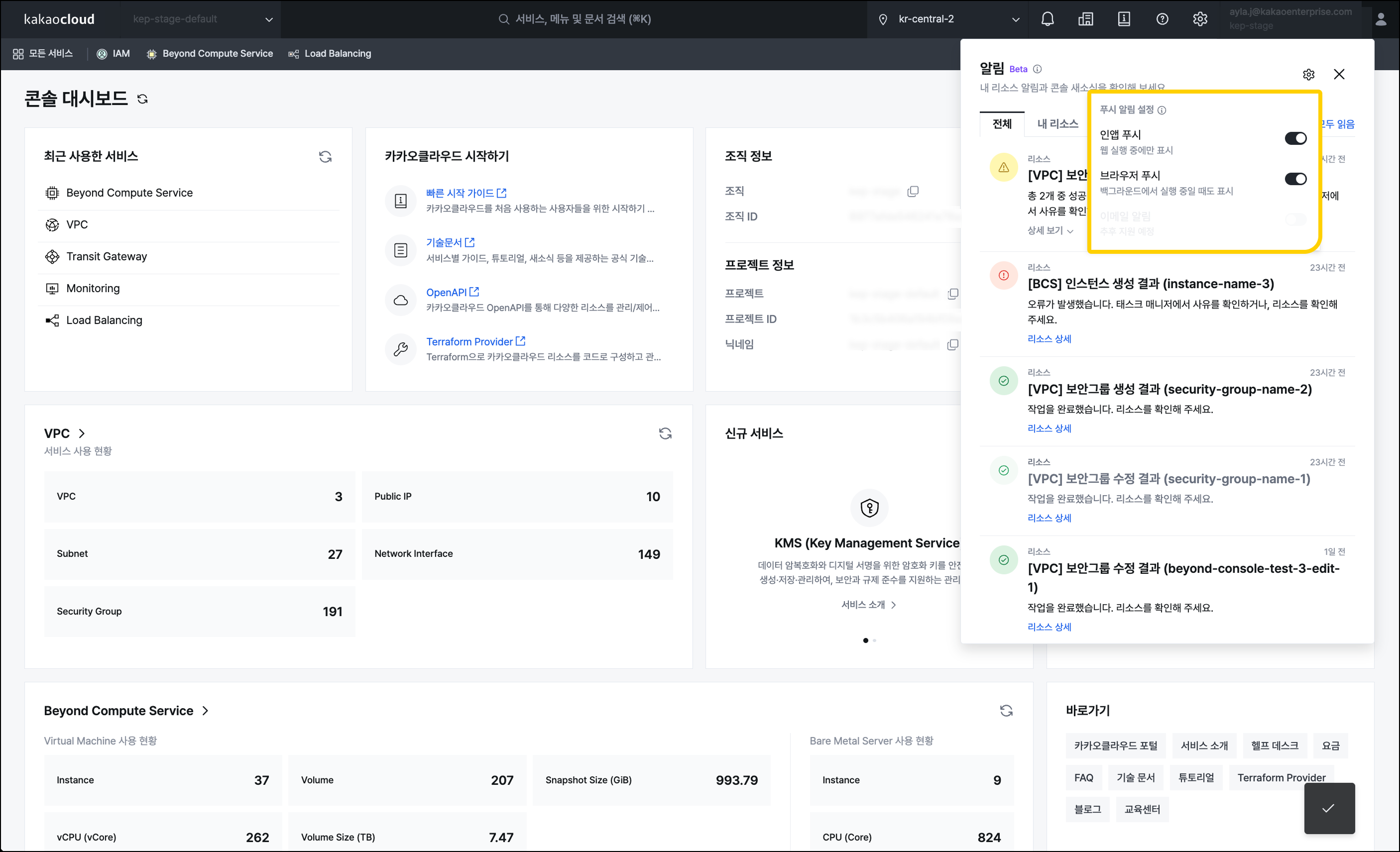Open the kep-stage-default project dropdown
1400x852 pixels.
pos(202,19)
